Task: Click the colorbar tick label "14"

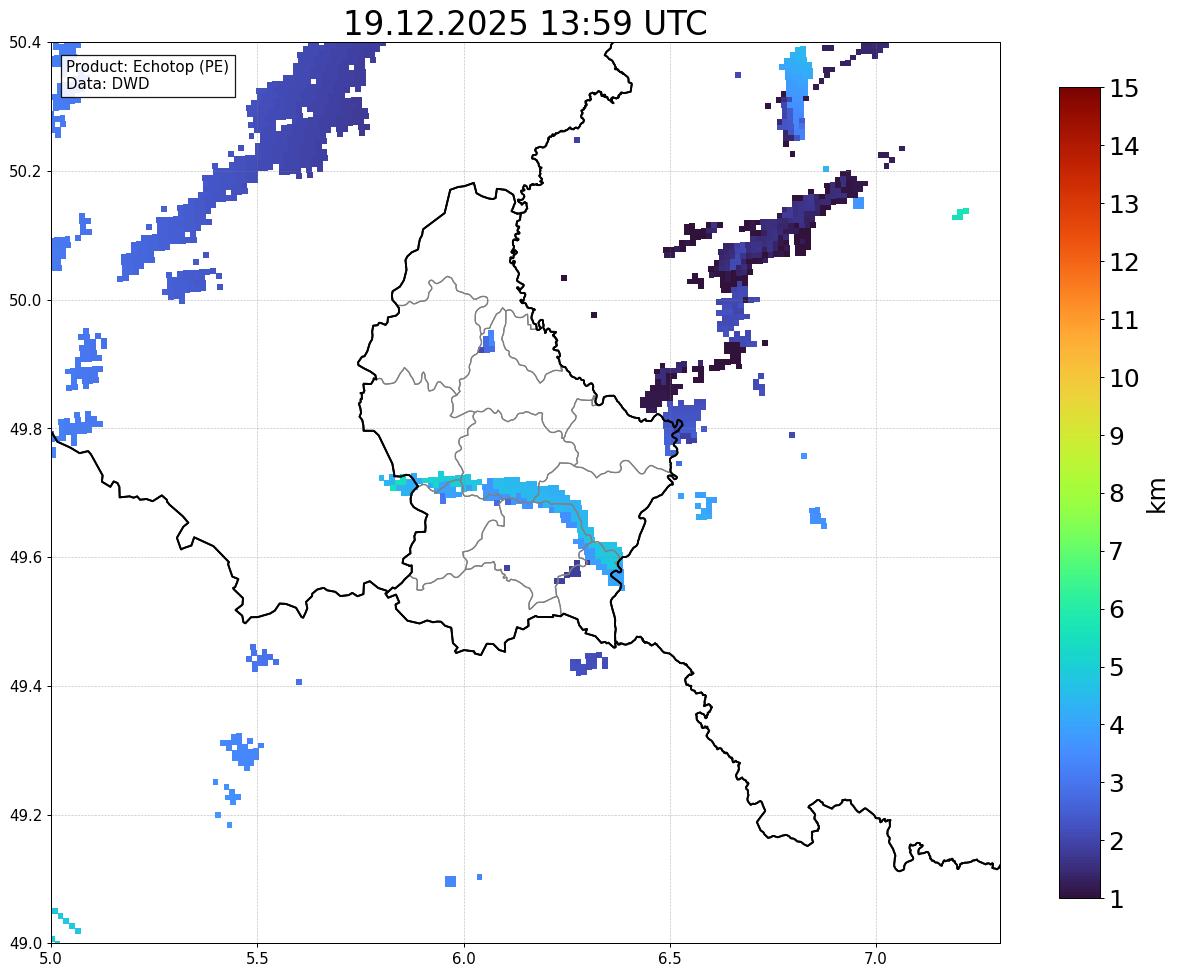Action: coord(1125,147)
